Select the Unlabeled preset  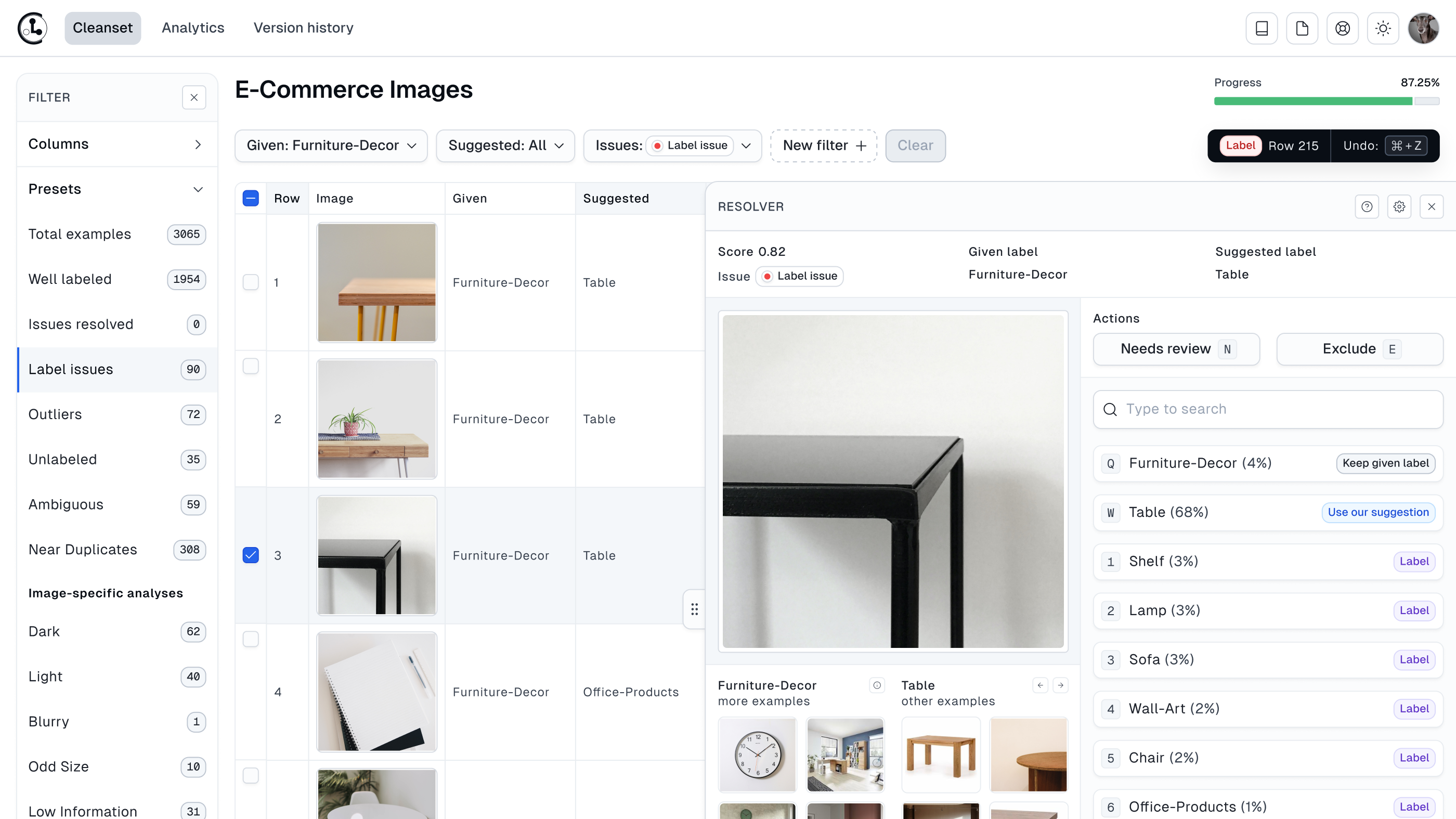(x=117, y=460)
